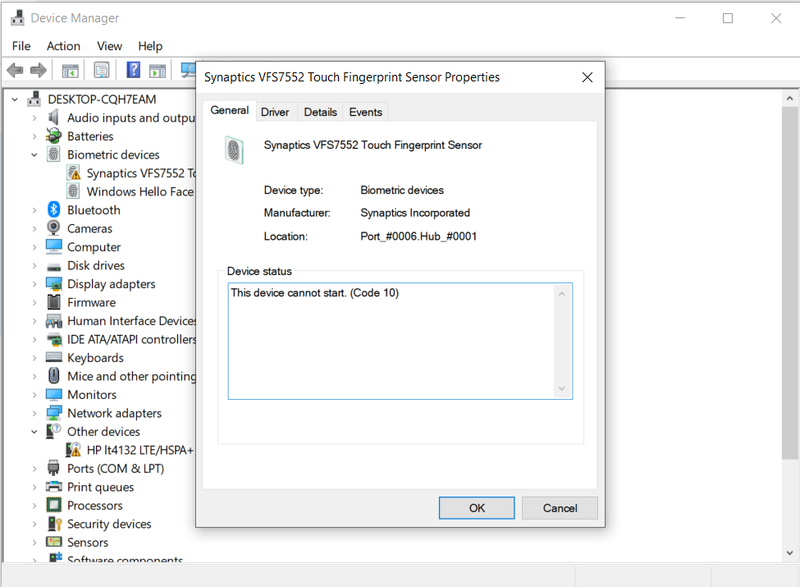Screen dimensions: 800x587
Task: Select the General tab
Action: 230,110
